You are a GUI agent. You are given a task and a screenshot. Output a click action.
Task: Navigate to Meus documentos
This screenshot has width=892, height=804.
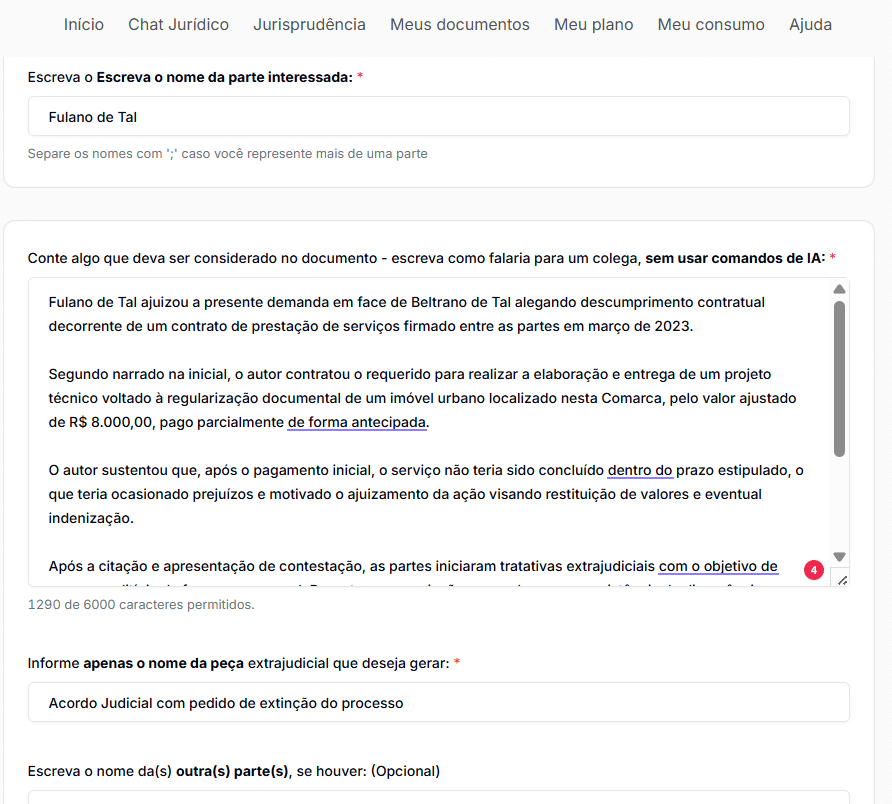[x=460, y=24]
